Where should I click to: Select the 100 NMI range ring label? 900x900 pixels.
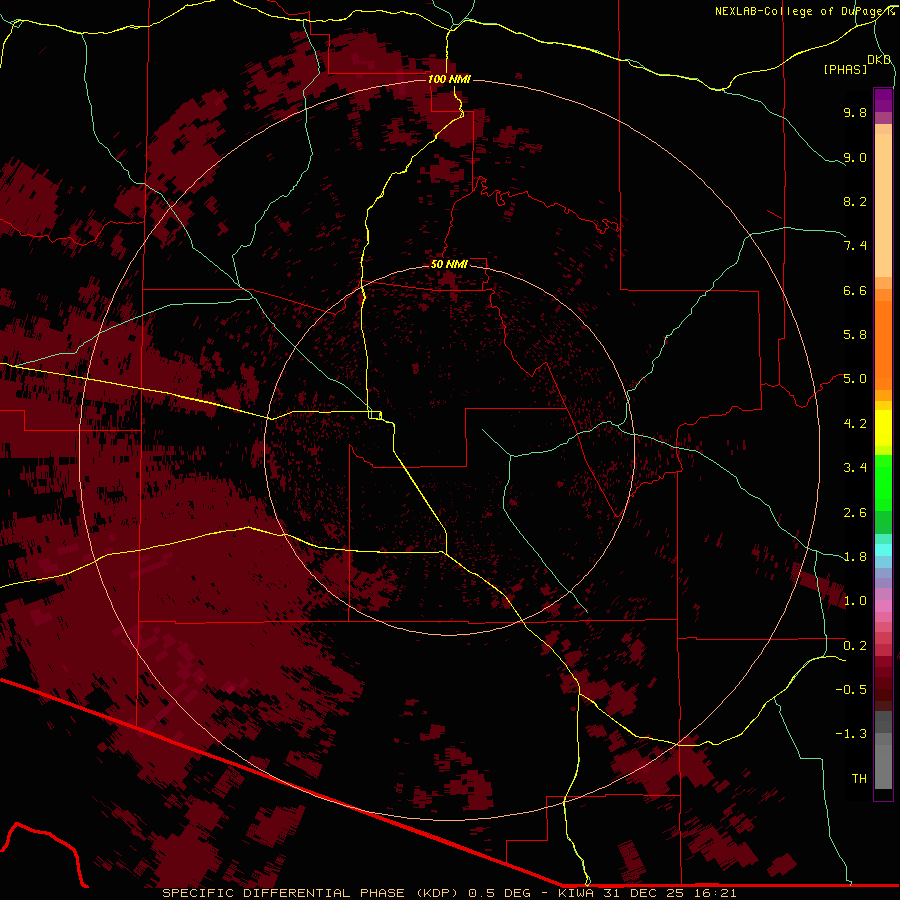coord(449,79)
